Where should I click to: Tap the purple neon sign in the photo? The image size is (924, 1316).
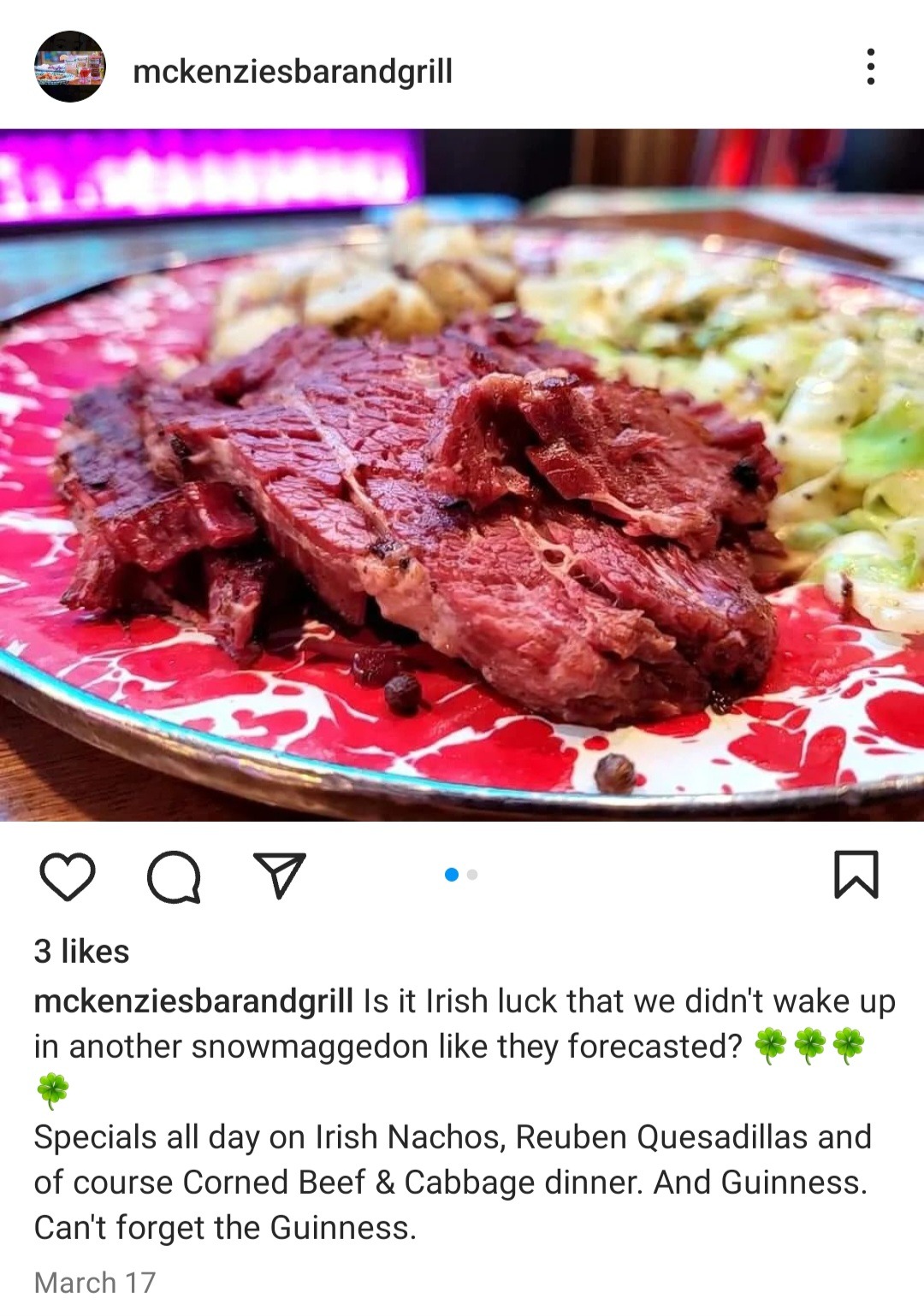pyautogui.click(x=210, y=175)
